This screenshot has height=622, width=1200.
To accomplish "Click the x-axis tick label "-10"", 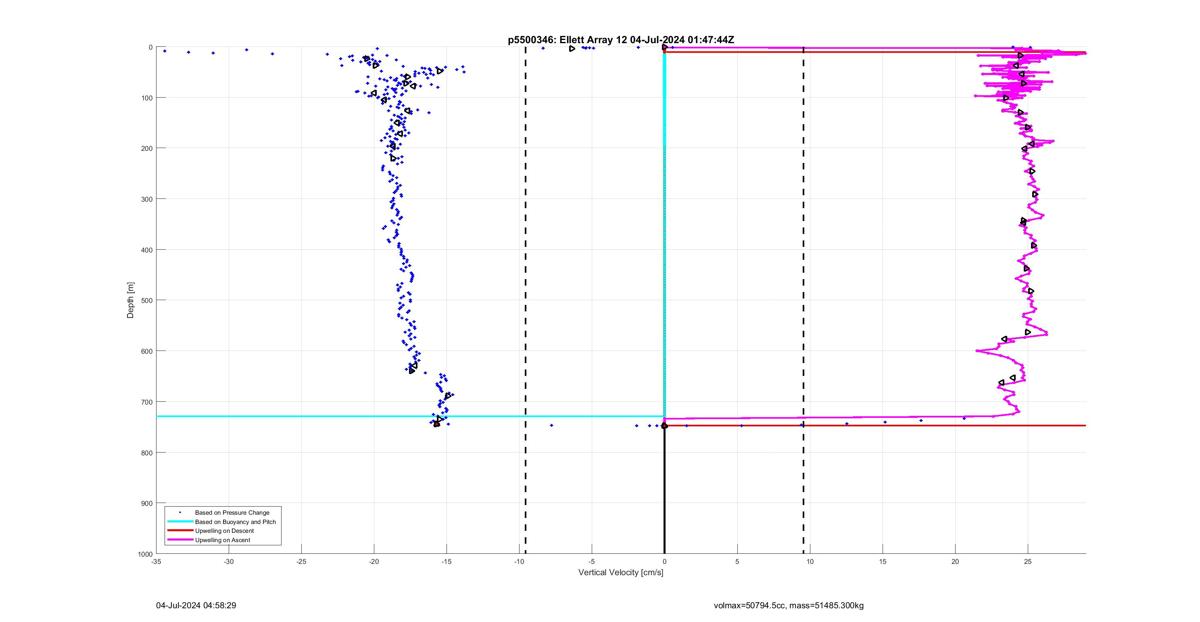I will point(520,562).
